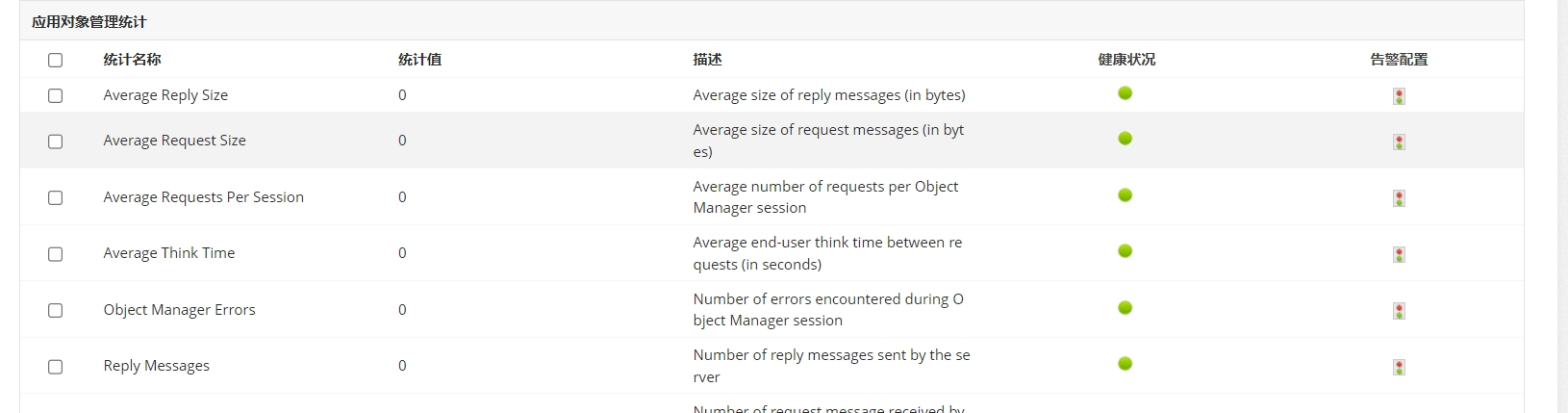Click the page vertical scrollbar track

[1562, 206]
